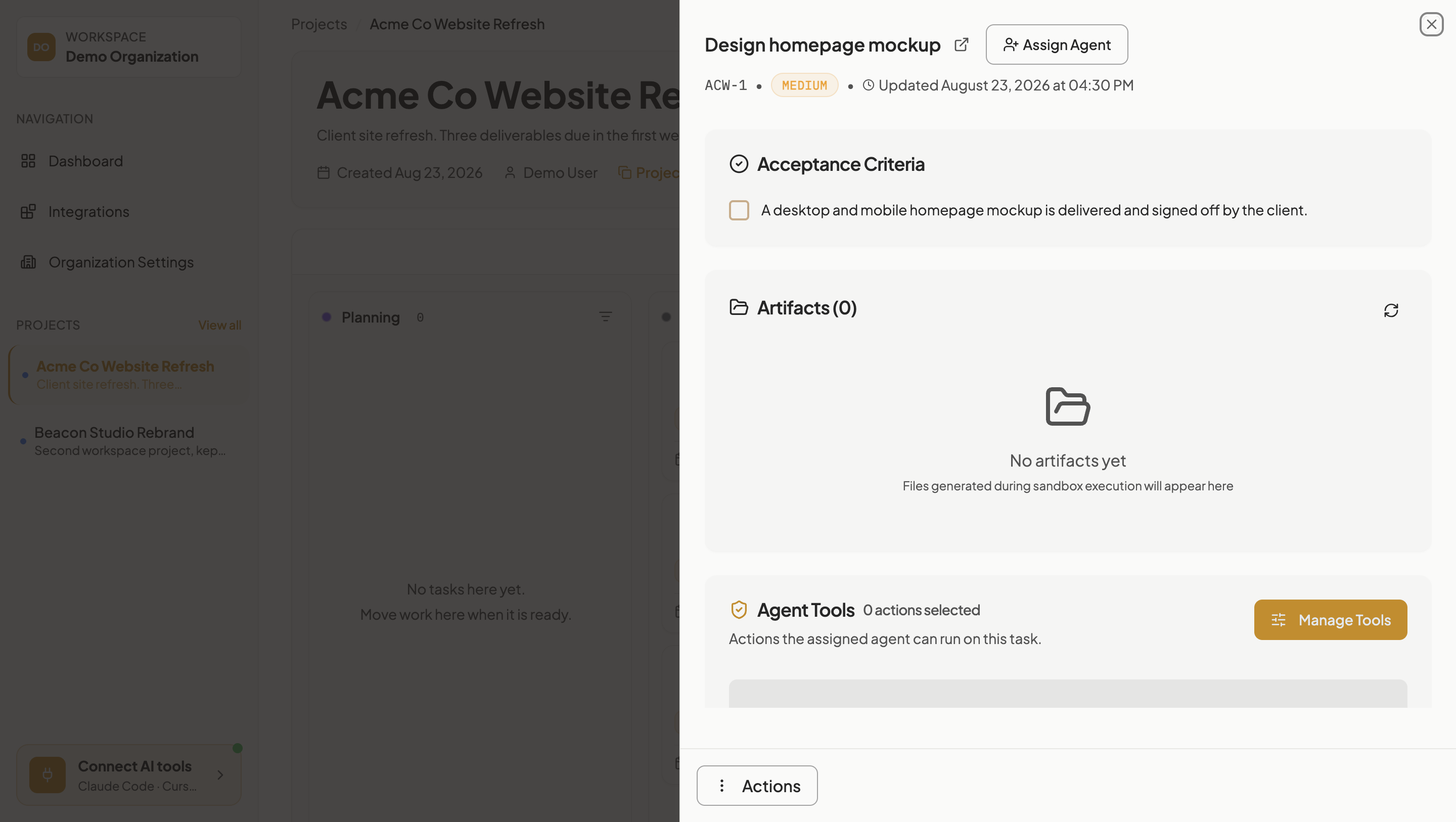Click Acme Co Website Refresh breadcrumb

457,24
